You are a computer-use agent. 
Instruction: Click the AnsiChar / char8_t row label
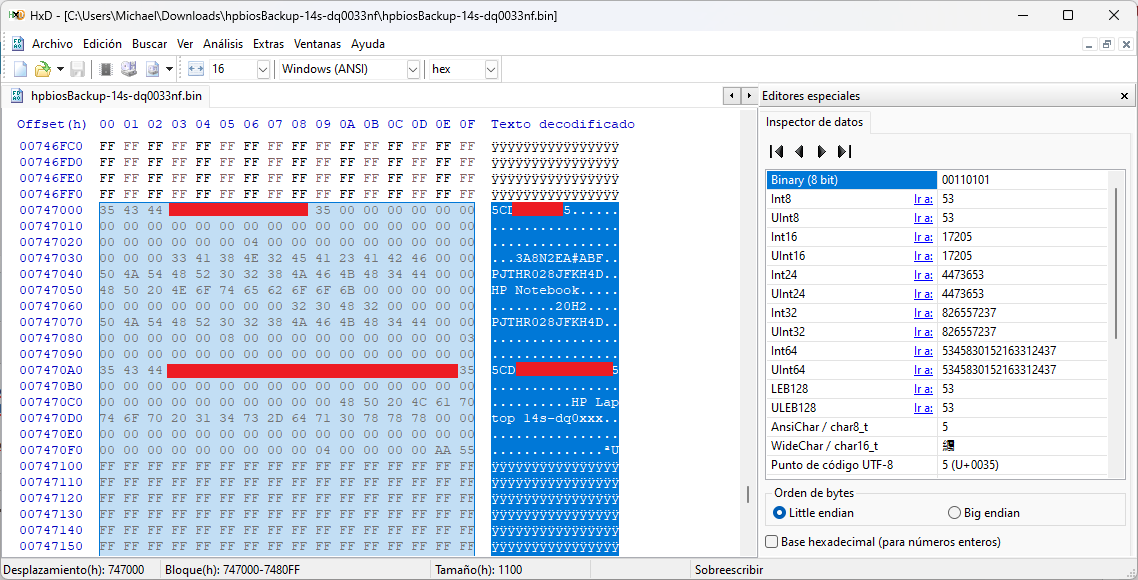click(x=817, y=427)
